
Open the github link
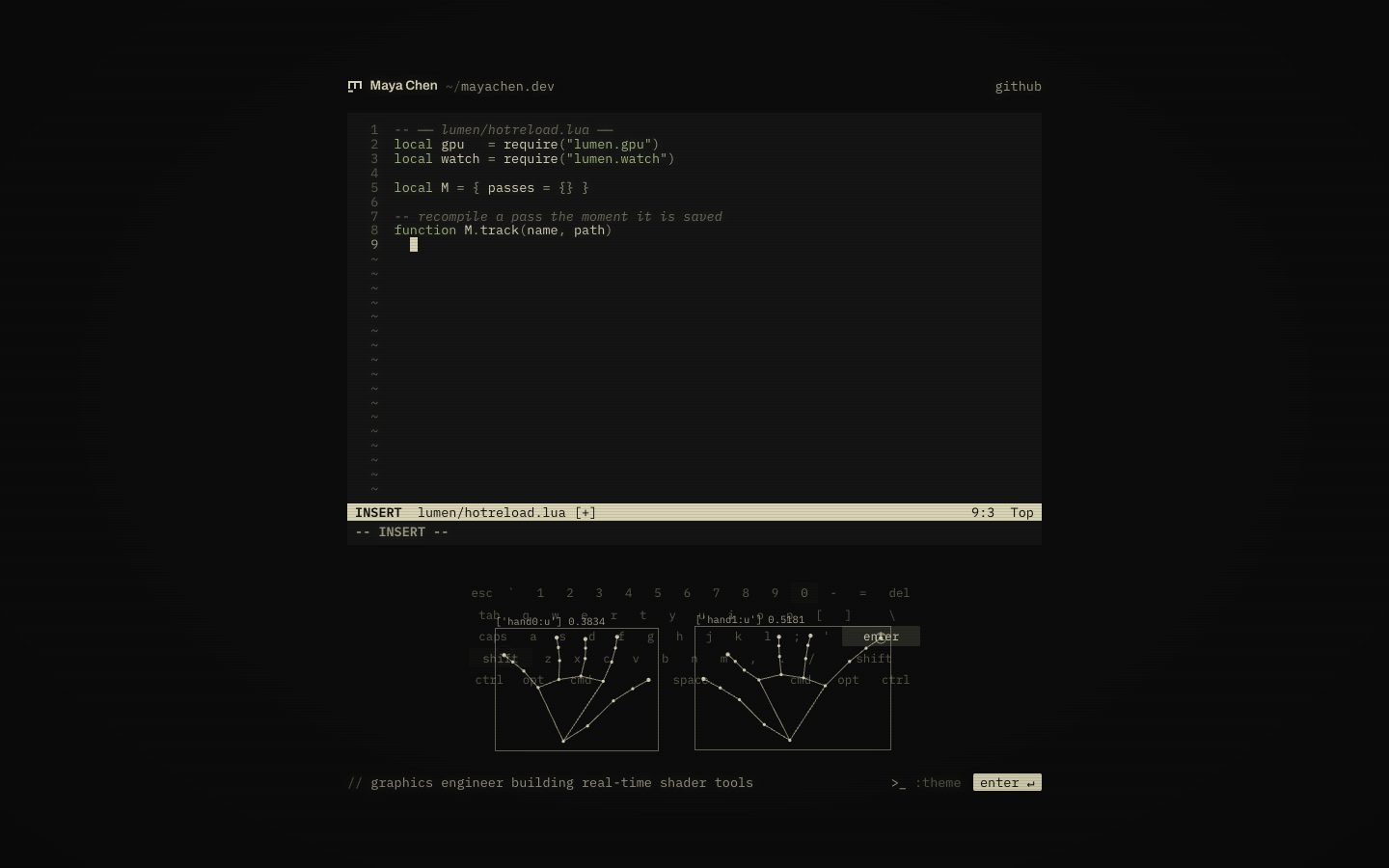point(1018,86)
